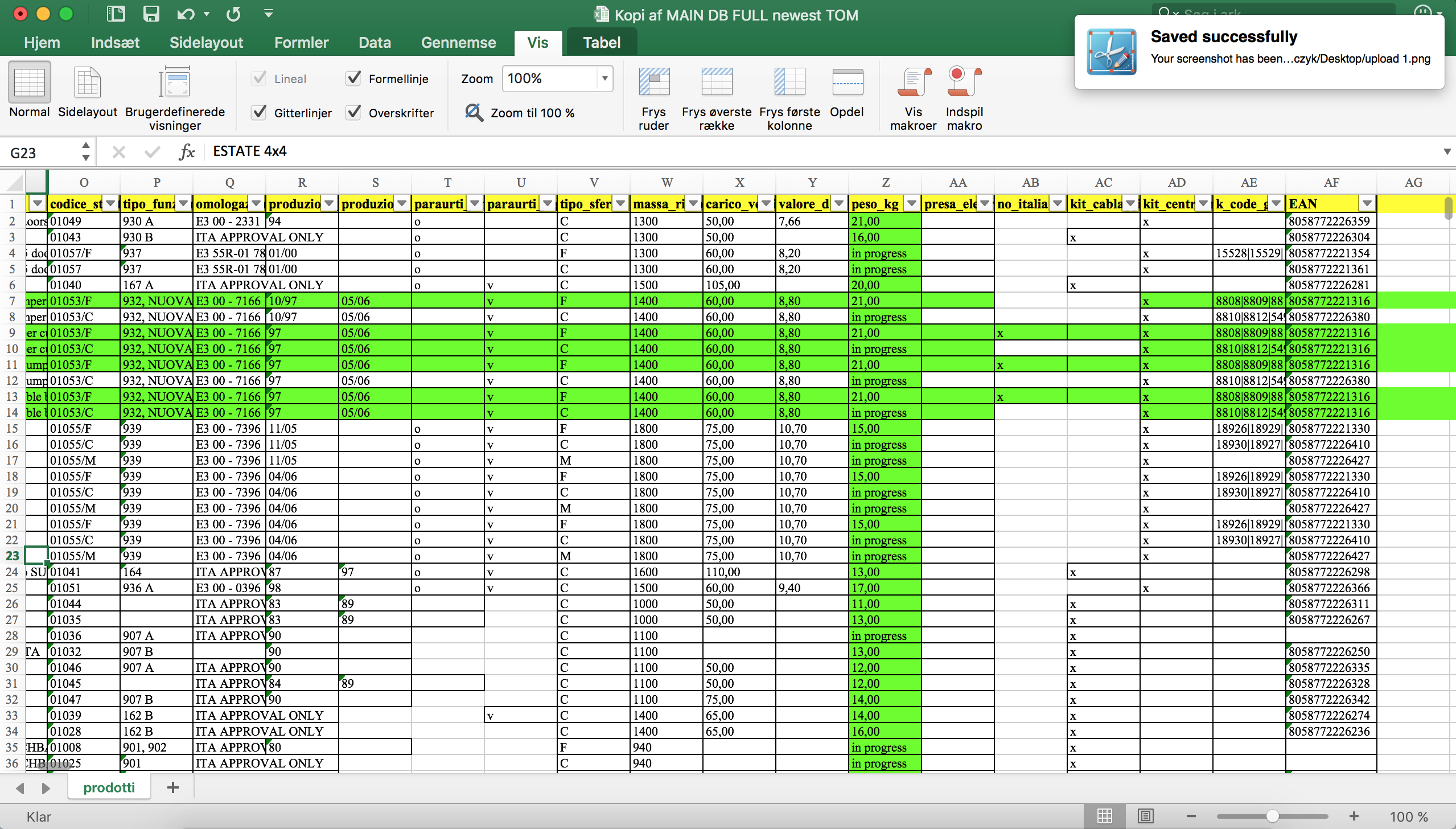Uncheck the Gitterlinjer checkbox

[259, 112]
